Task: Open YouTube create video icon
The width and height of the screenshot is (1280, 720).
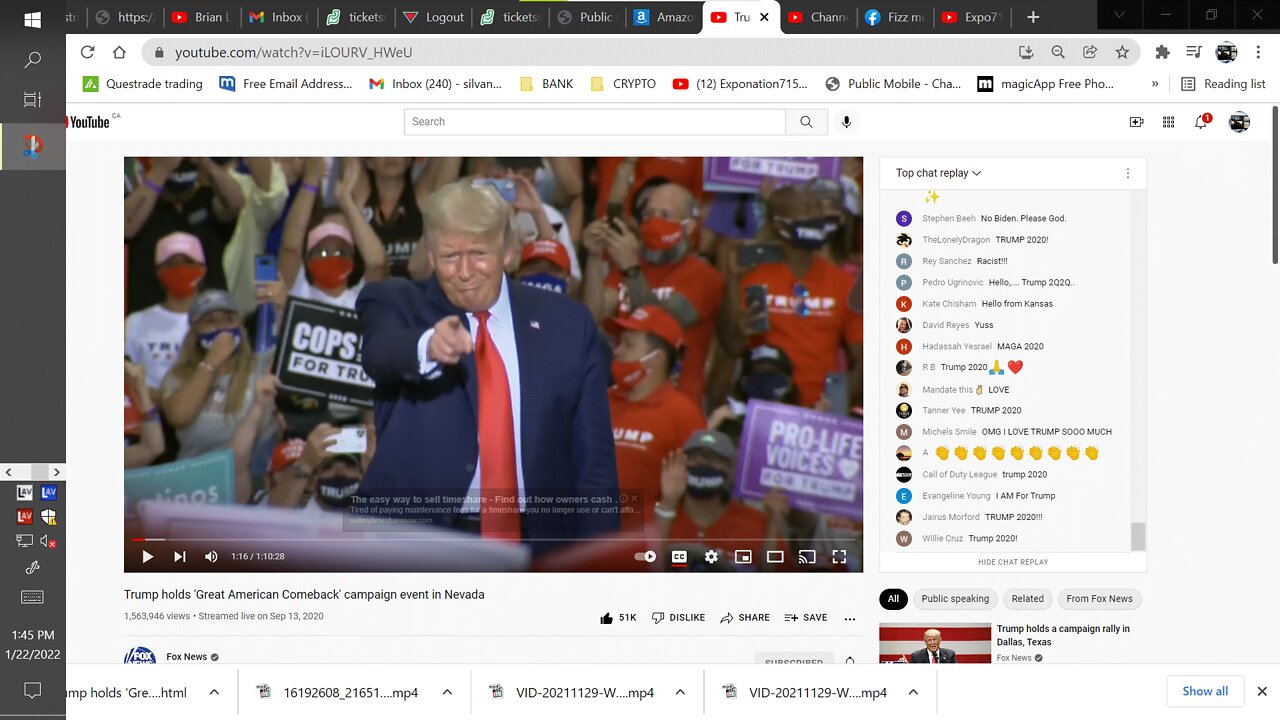Action: [1136, 122]
